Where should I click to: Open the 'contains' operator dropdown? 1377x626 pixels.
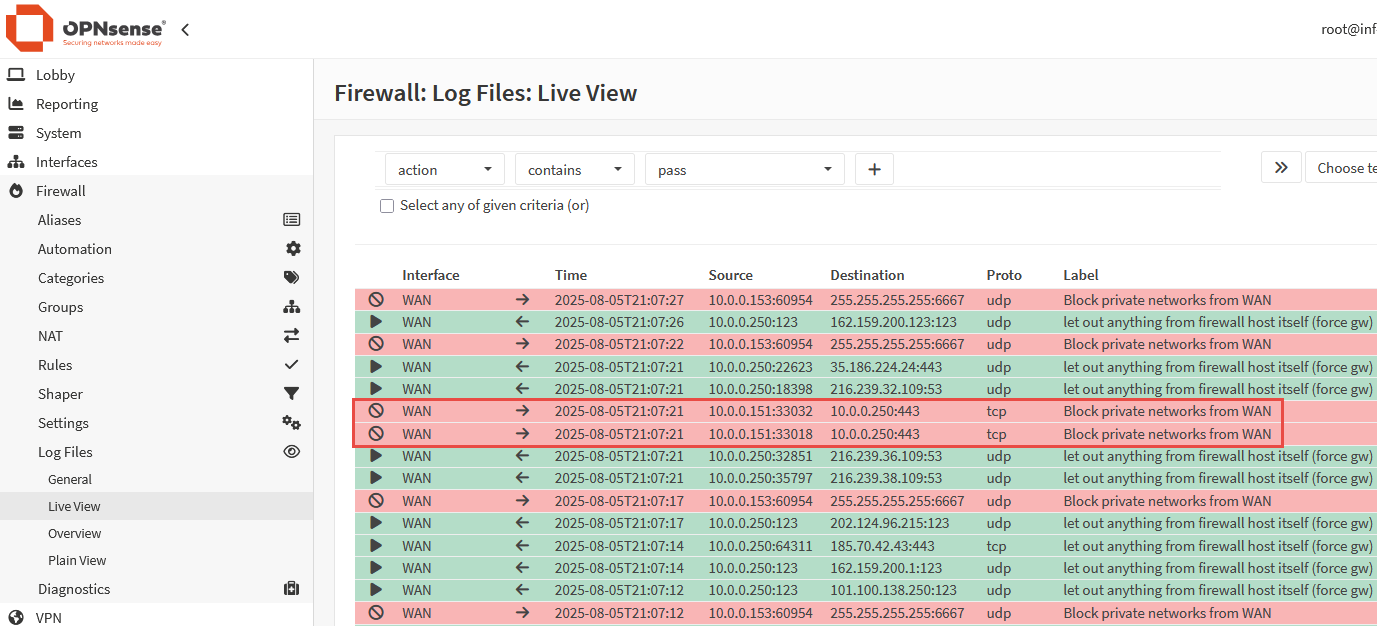[x=574, y=170]
